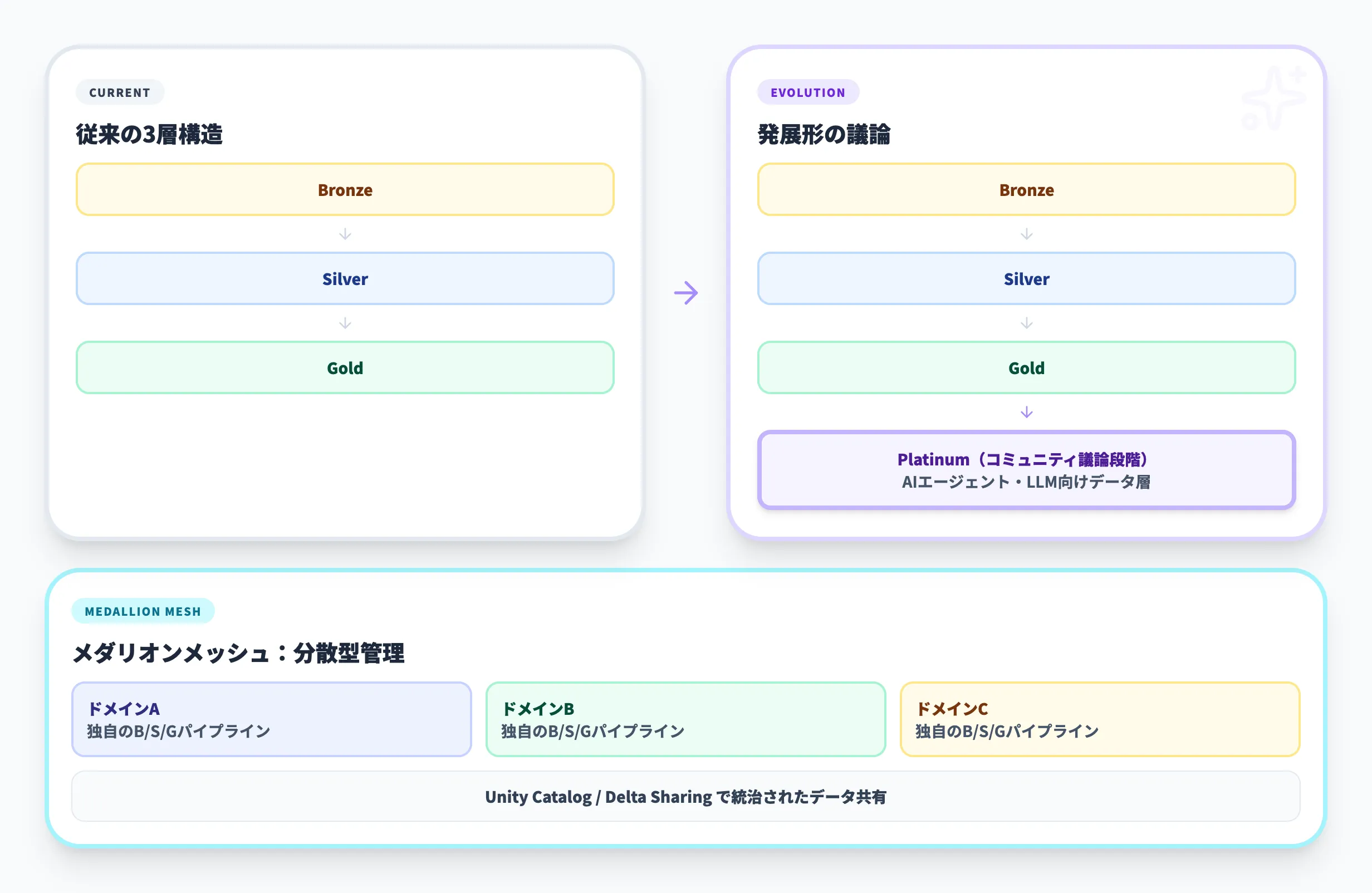Screen dimensions: 1372x893
Task: Click the Bronze box in the Evolution panel
Action: coord(1026,190)
